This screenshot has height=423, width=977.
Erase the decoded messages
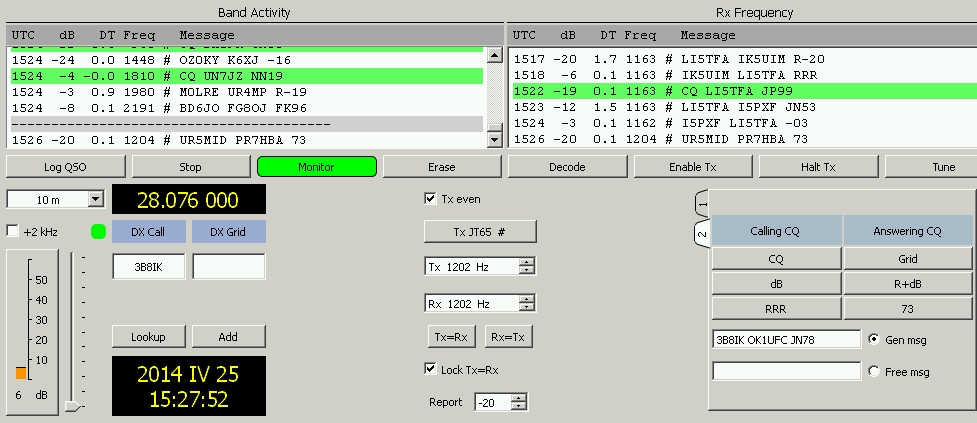pyautogui.click(x=442, y=167)
